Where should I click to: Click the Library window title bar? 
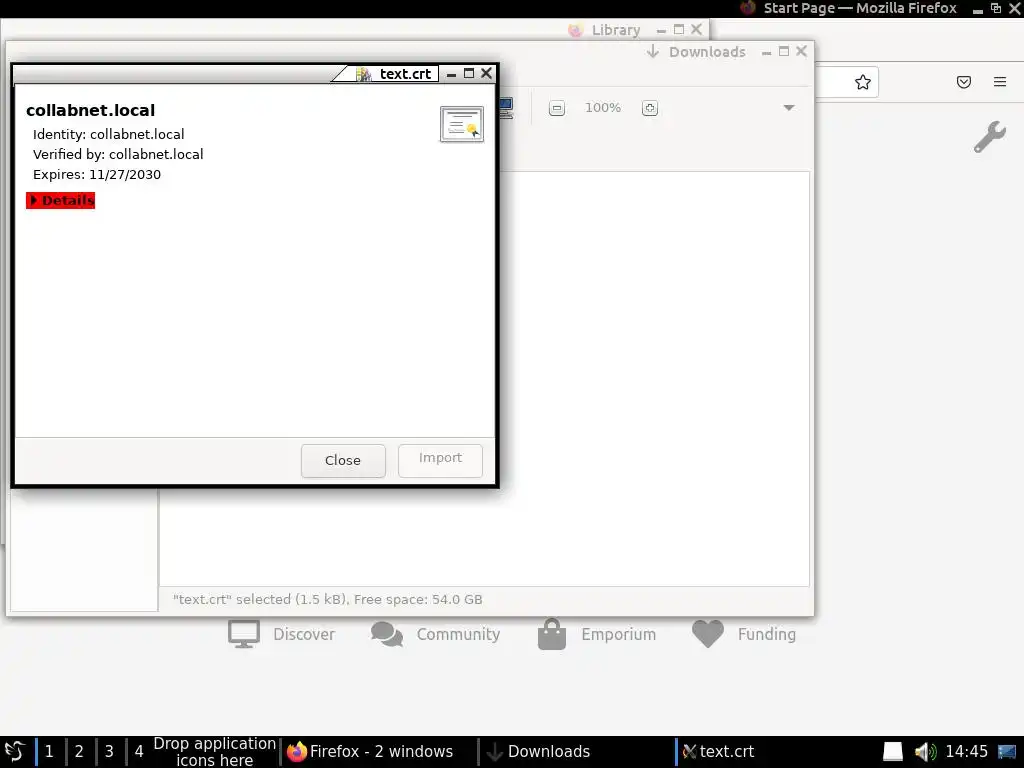356,30
